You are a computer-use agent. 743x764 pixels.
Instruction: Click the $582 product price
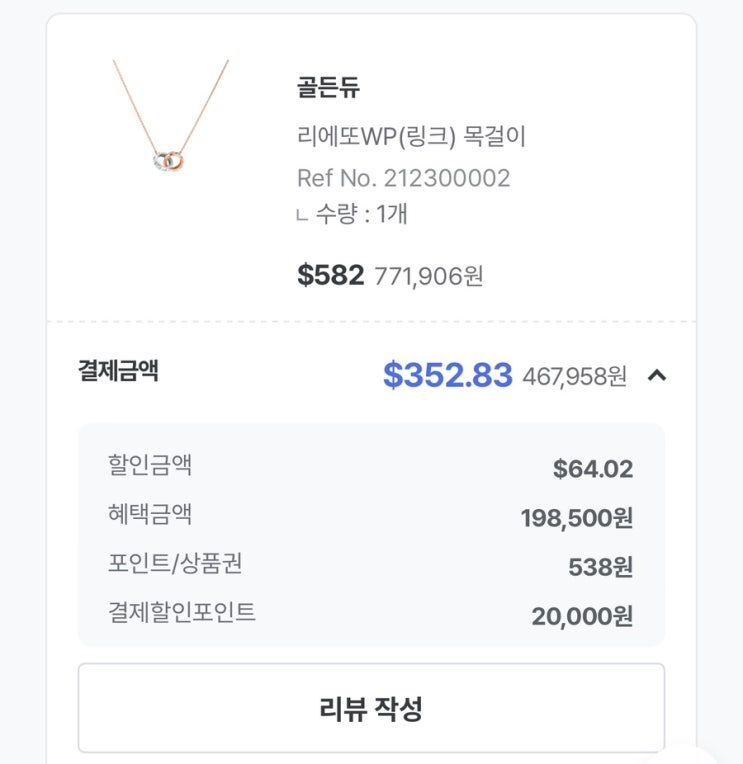331,275
